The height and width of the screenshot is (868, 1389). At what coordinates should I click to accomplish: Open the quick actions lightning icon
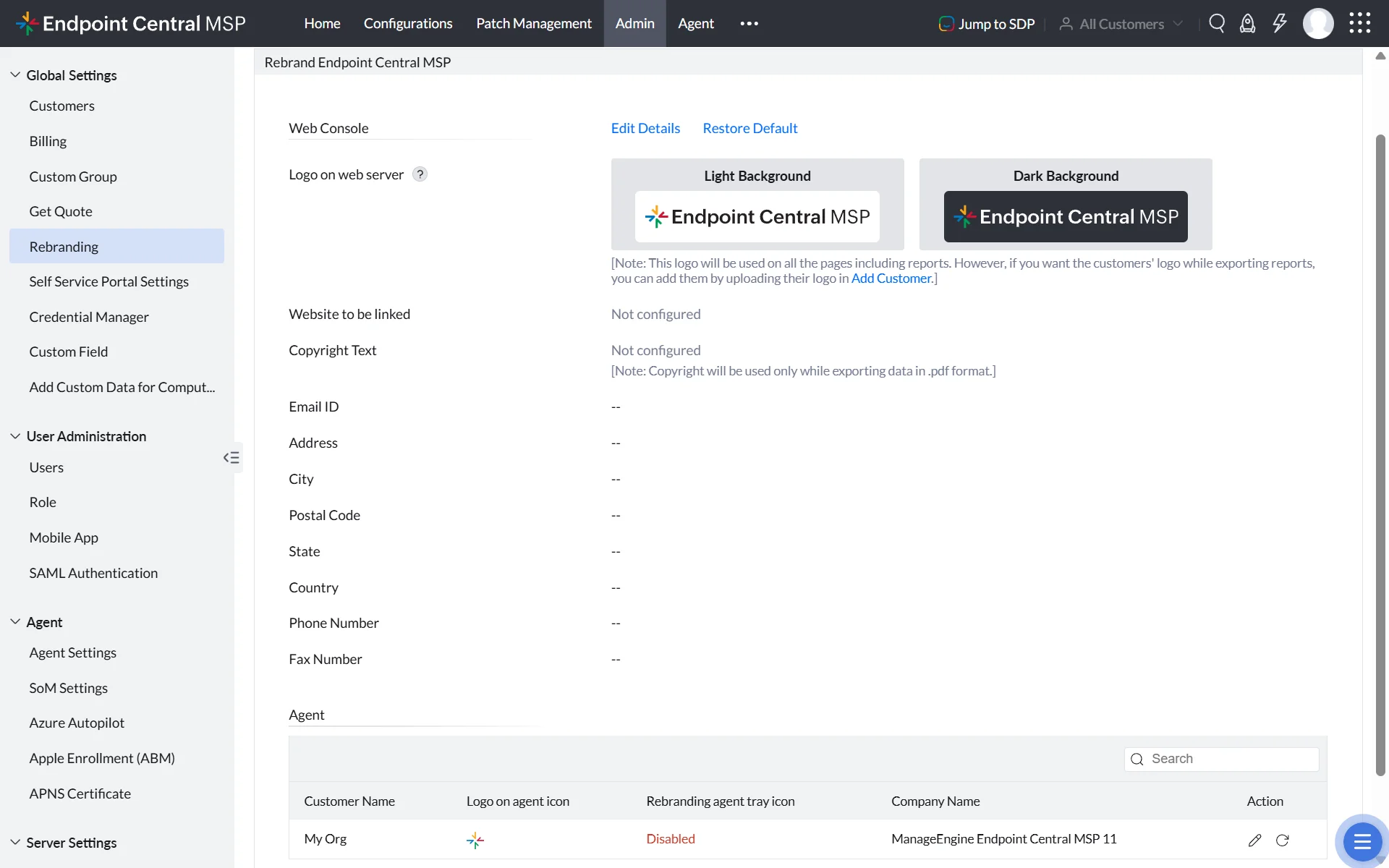[1280, 23]
